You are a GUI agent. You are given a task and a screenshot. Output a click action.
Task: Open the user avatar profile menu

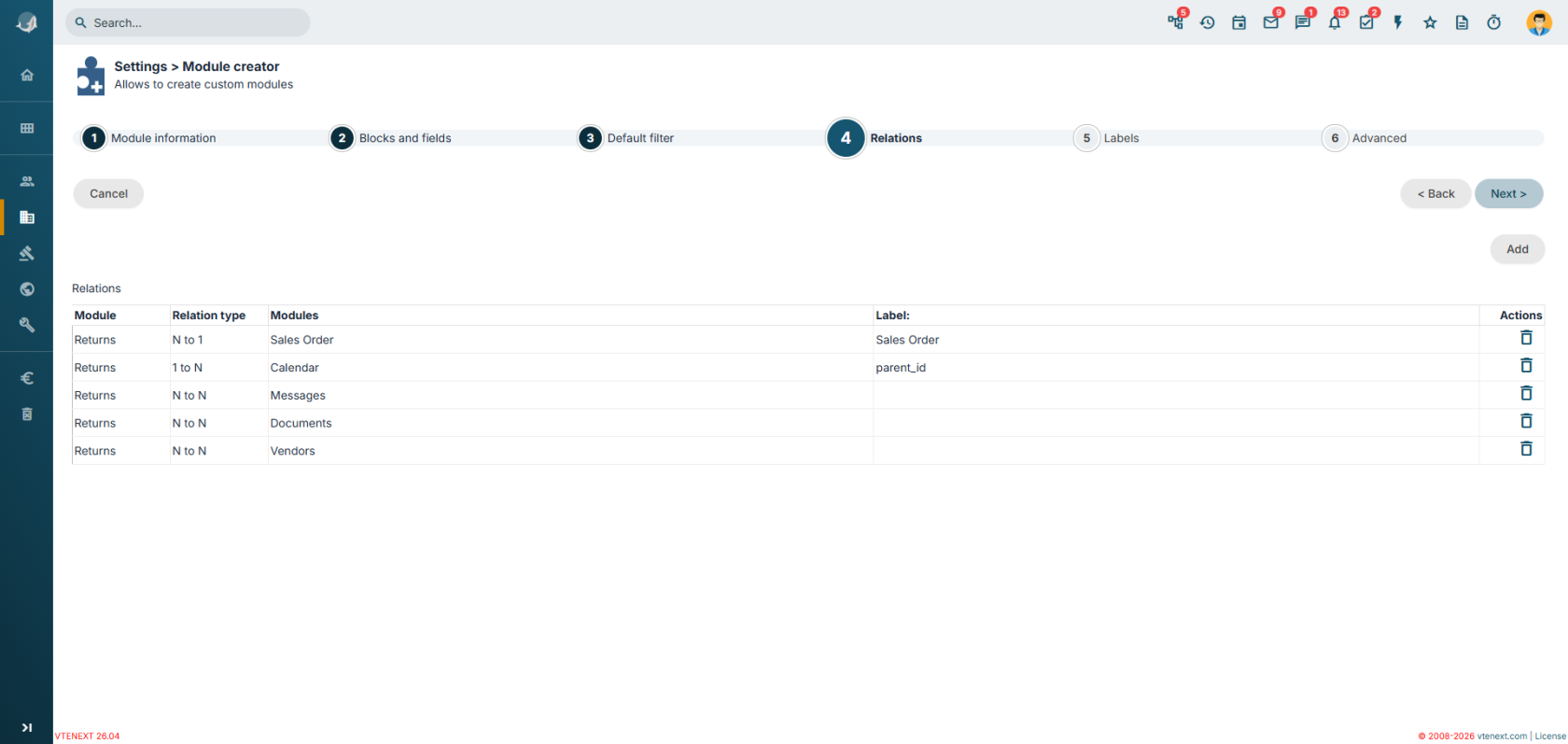click(x=1539, y=22)
